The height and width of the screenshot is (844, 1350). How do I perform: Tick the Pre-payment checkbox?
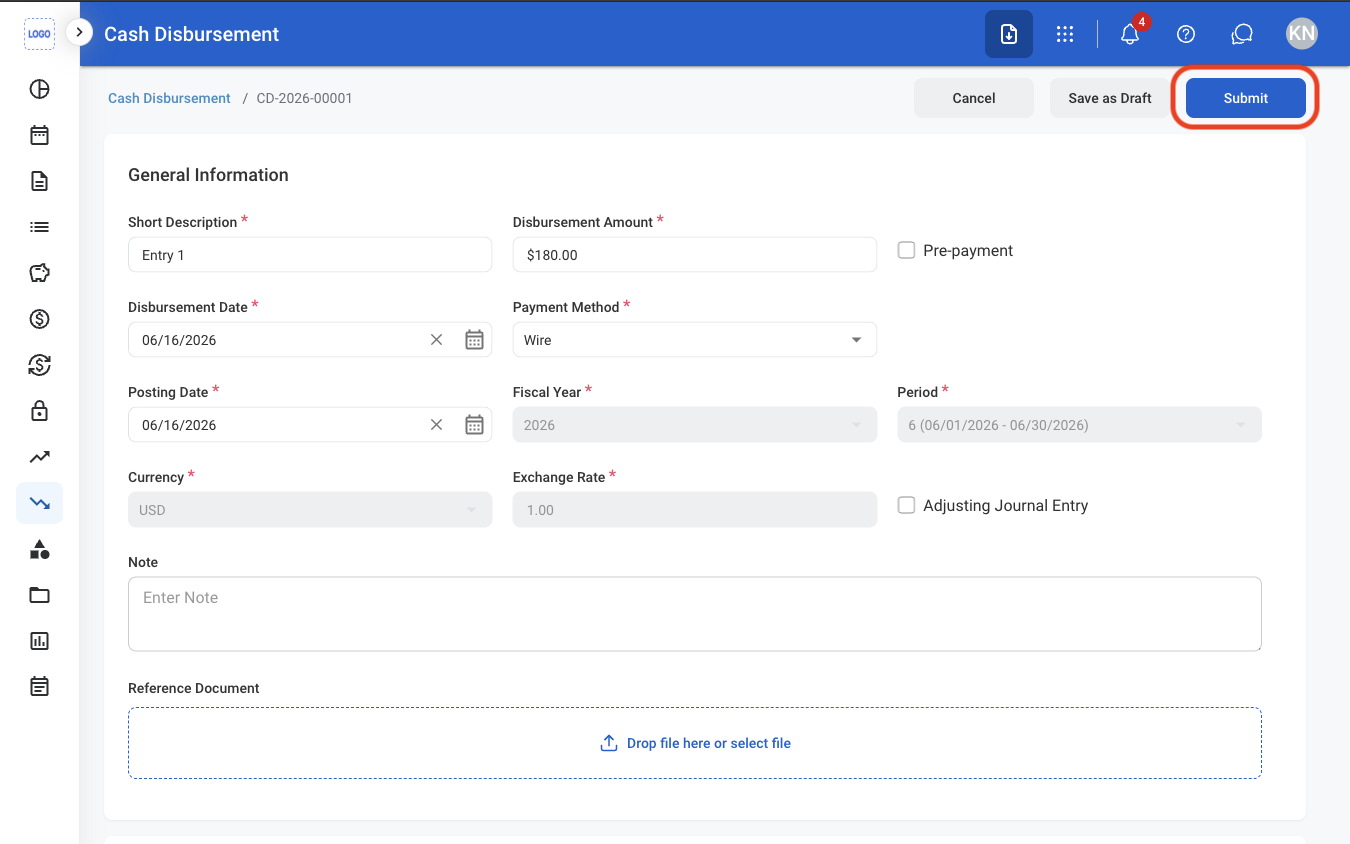[x=906, y=250]
